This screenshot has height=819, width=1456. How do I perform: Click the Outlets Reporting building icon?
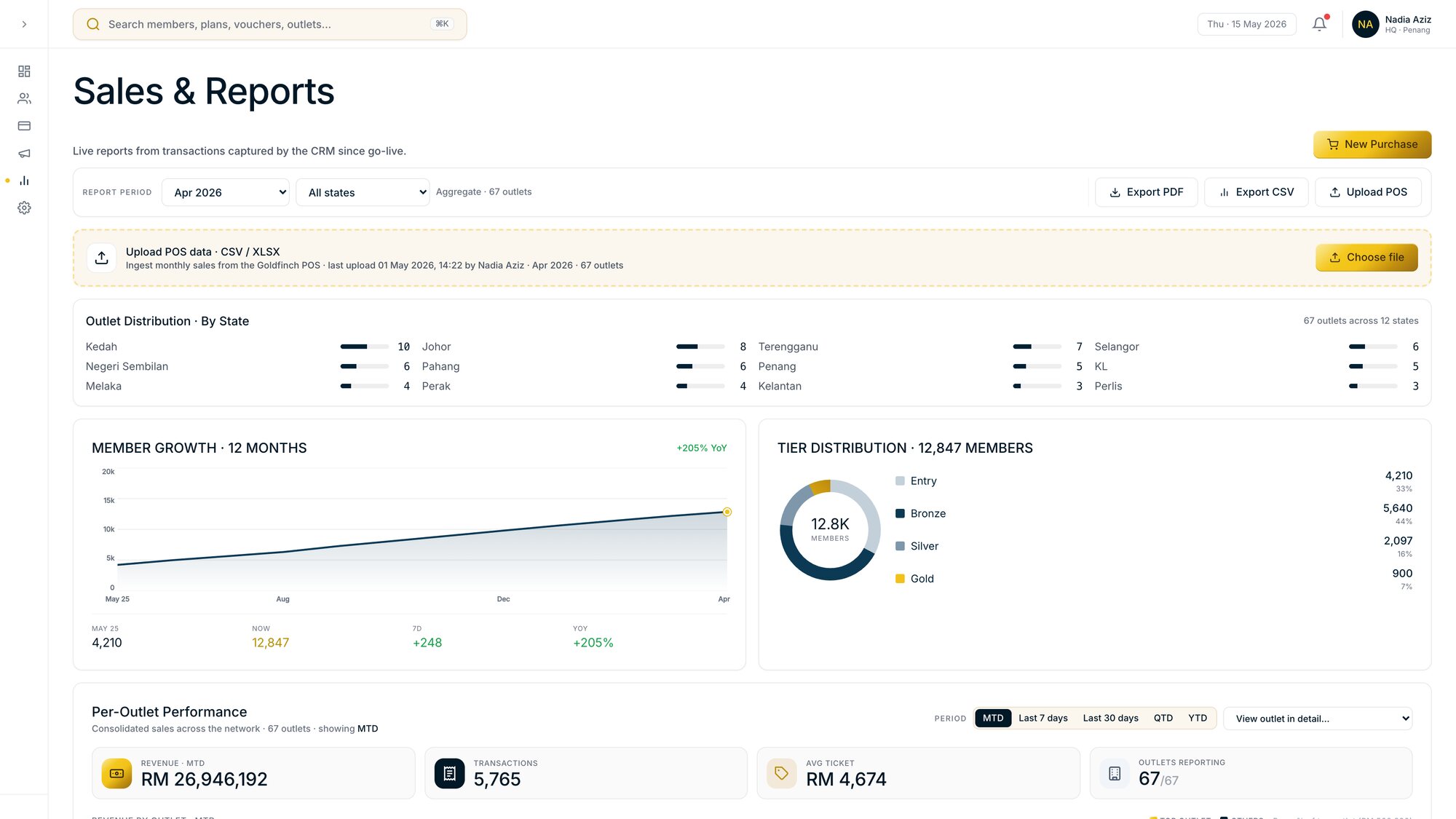[x=1114, y=773]
